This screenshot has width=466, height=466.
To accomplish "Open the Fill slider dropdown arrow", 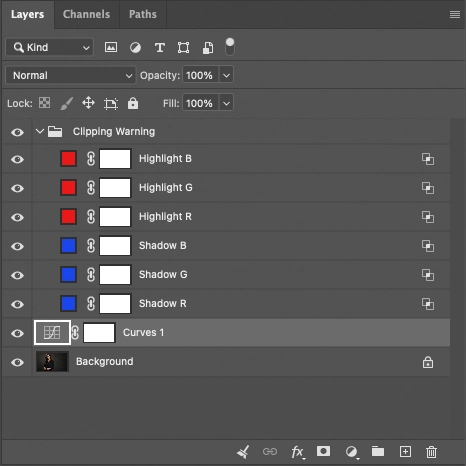I will point(226,103).
